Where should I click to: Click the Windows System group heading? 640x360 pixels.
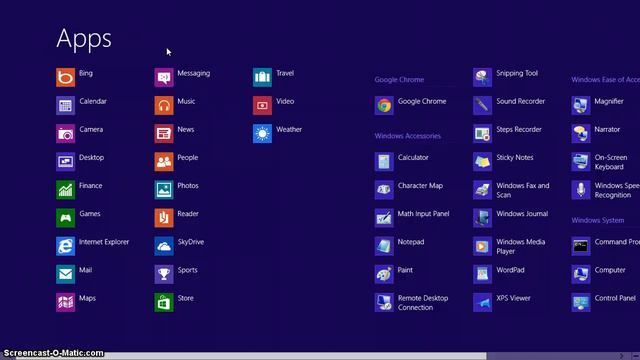598,220
